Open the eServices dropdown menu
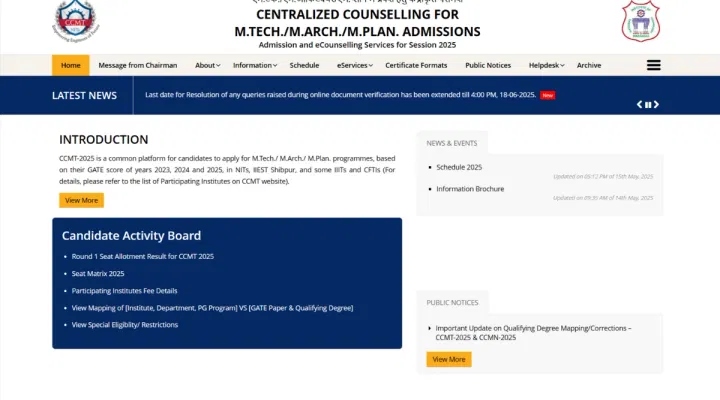This screenshot has height=400, width=720. [x=354, y=65]
